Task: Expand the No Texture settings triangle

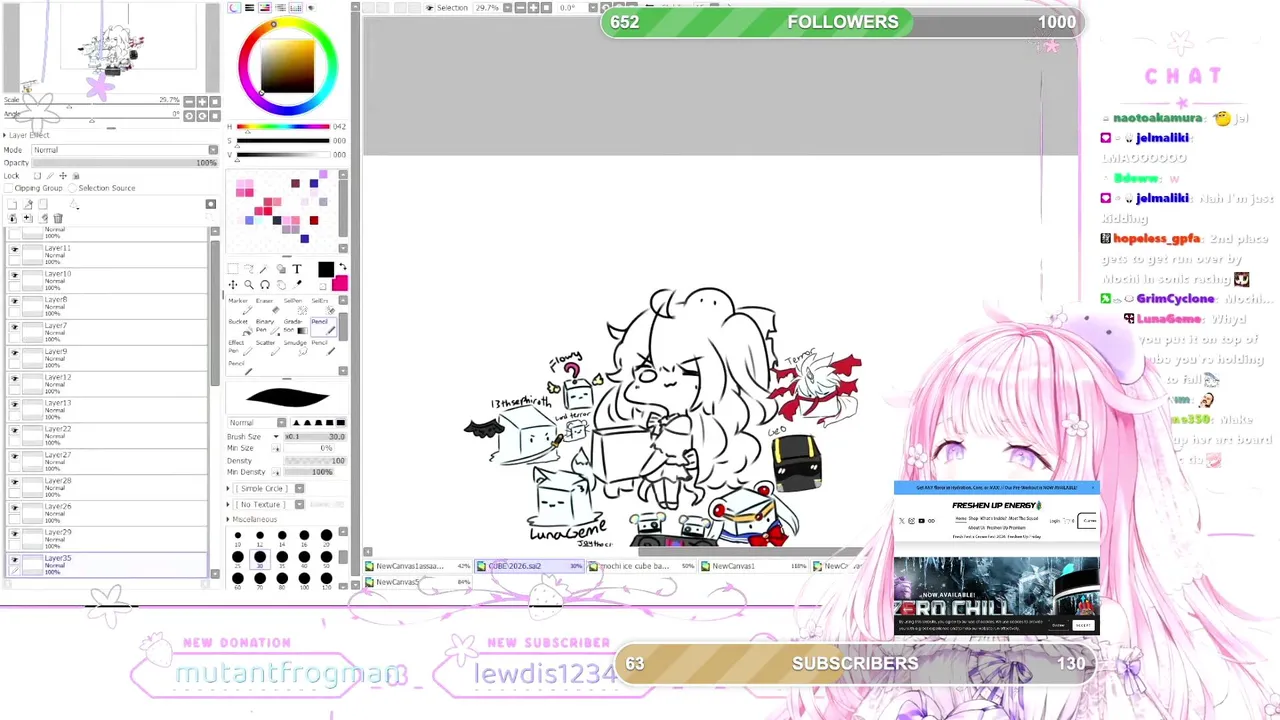Action: 228,504
